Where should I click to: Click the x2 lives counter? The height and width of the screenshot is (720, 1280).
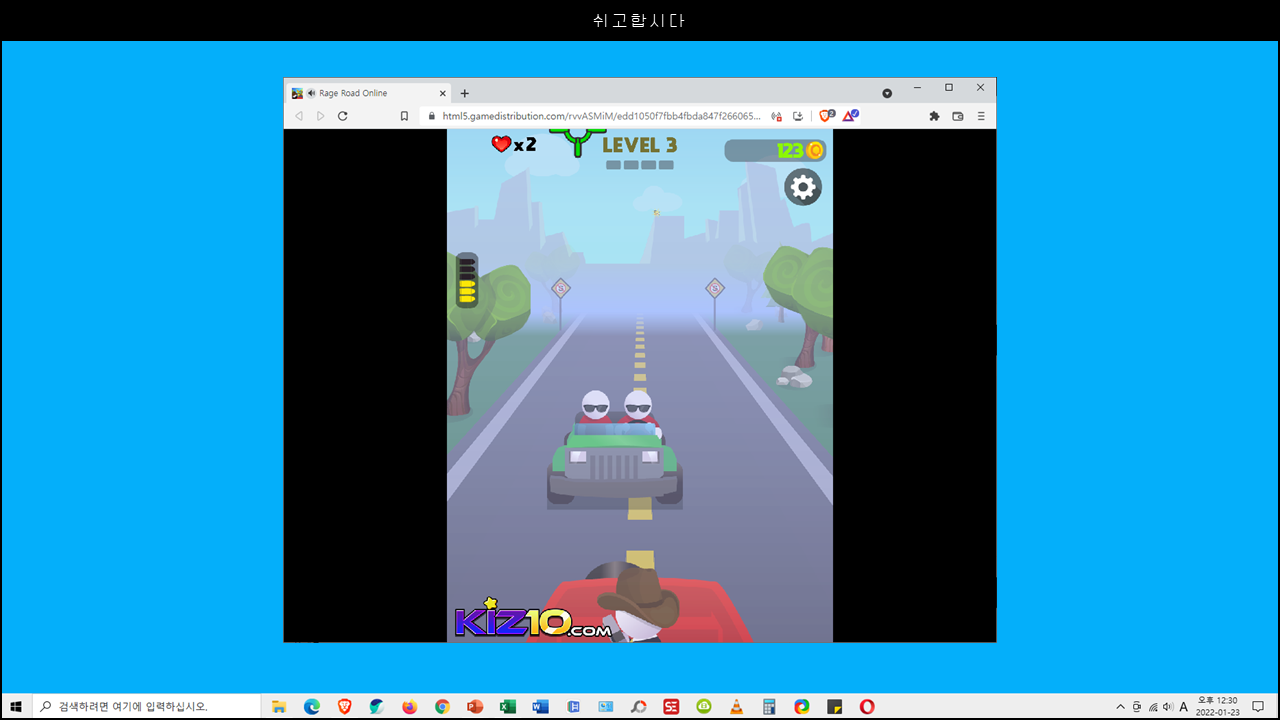pos(525,145)
